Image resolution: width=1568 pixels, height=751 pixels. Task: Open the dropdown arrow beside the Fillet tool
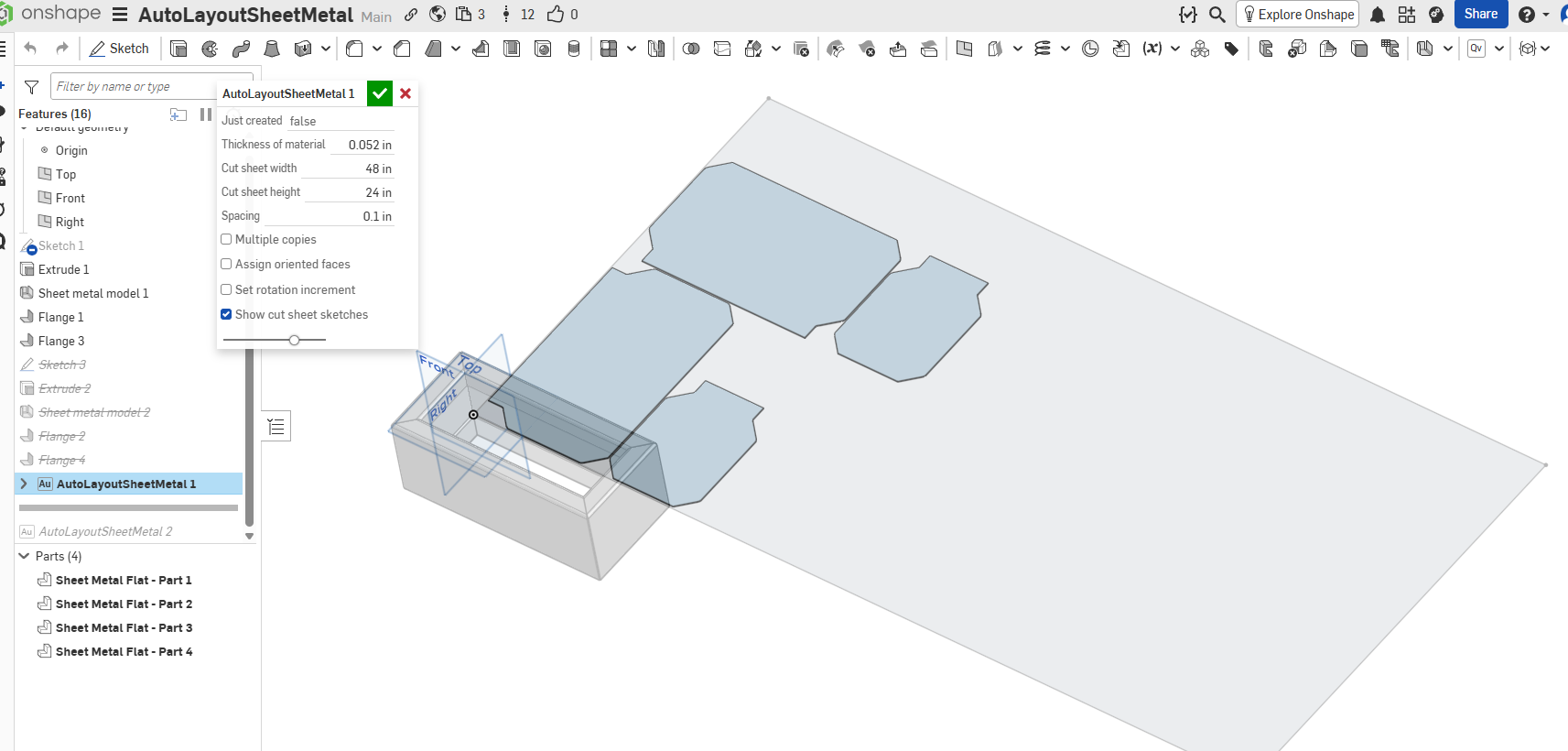(377, 49)
